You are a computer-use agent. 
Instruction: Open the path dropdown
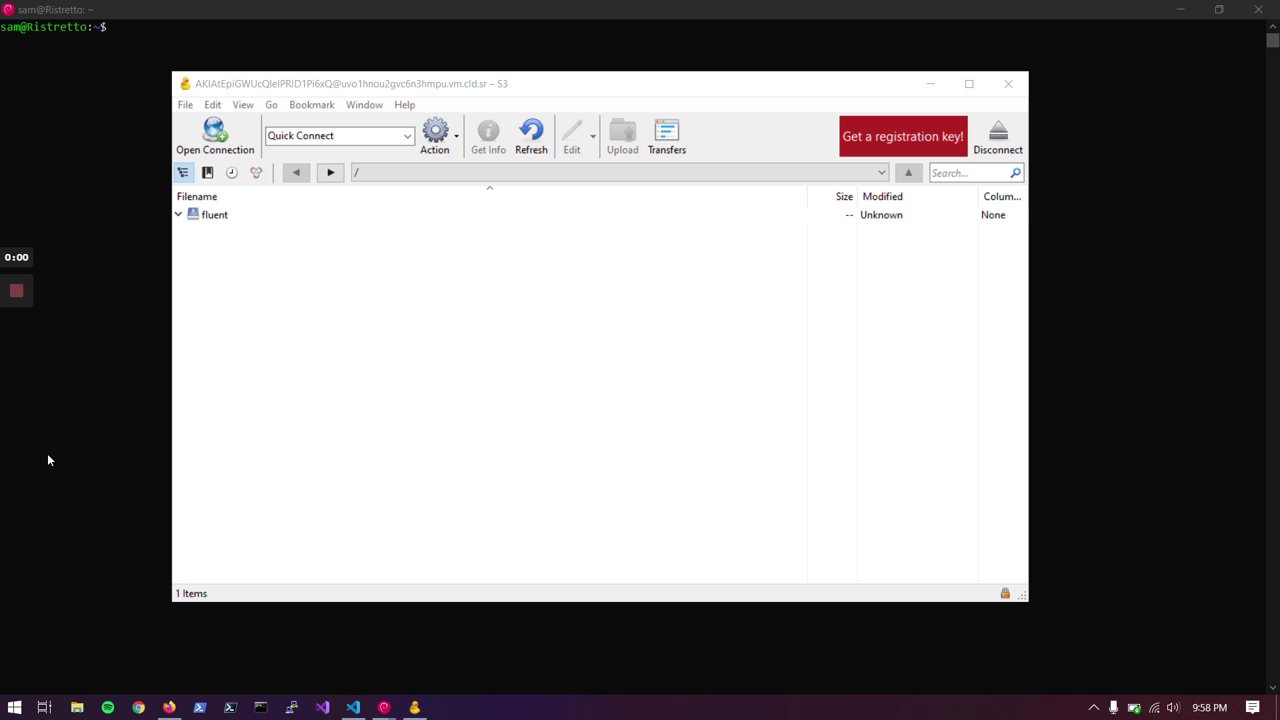[881, 173]
